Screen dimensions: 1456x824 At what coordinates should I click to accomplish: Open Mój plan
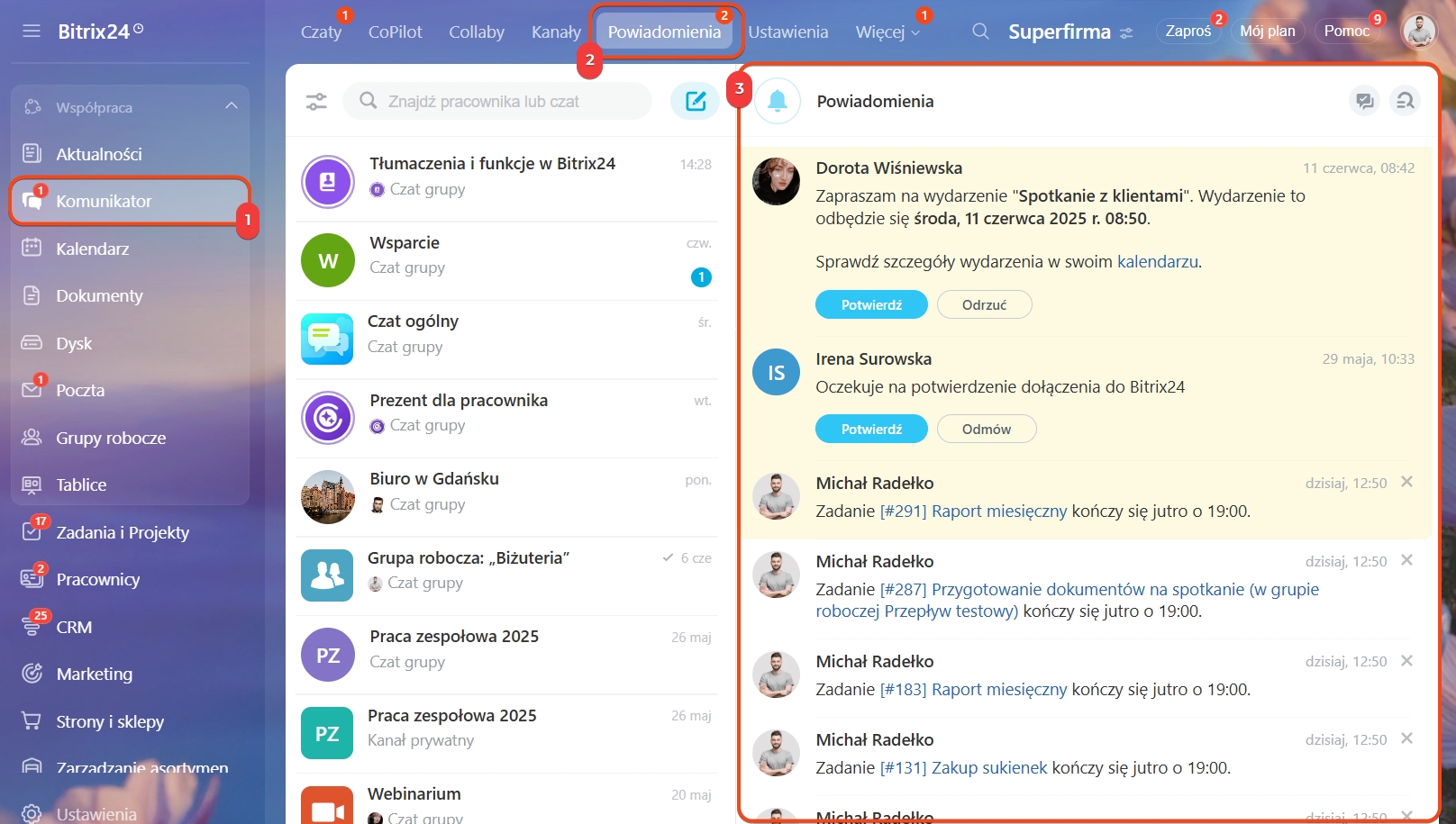(1267, 31)
